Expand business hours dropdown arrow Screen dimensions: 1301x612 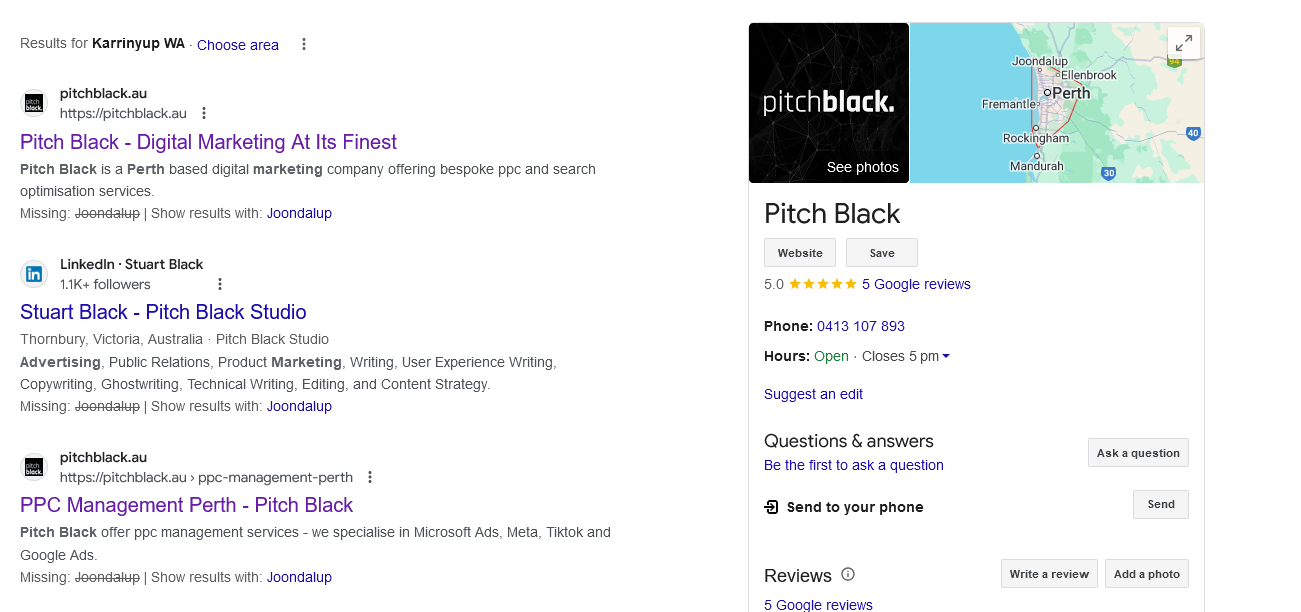[x=946, y=356]
